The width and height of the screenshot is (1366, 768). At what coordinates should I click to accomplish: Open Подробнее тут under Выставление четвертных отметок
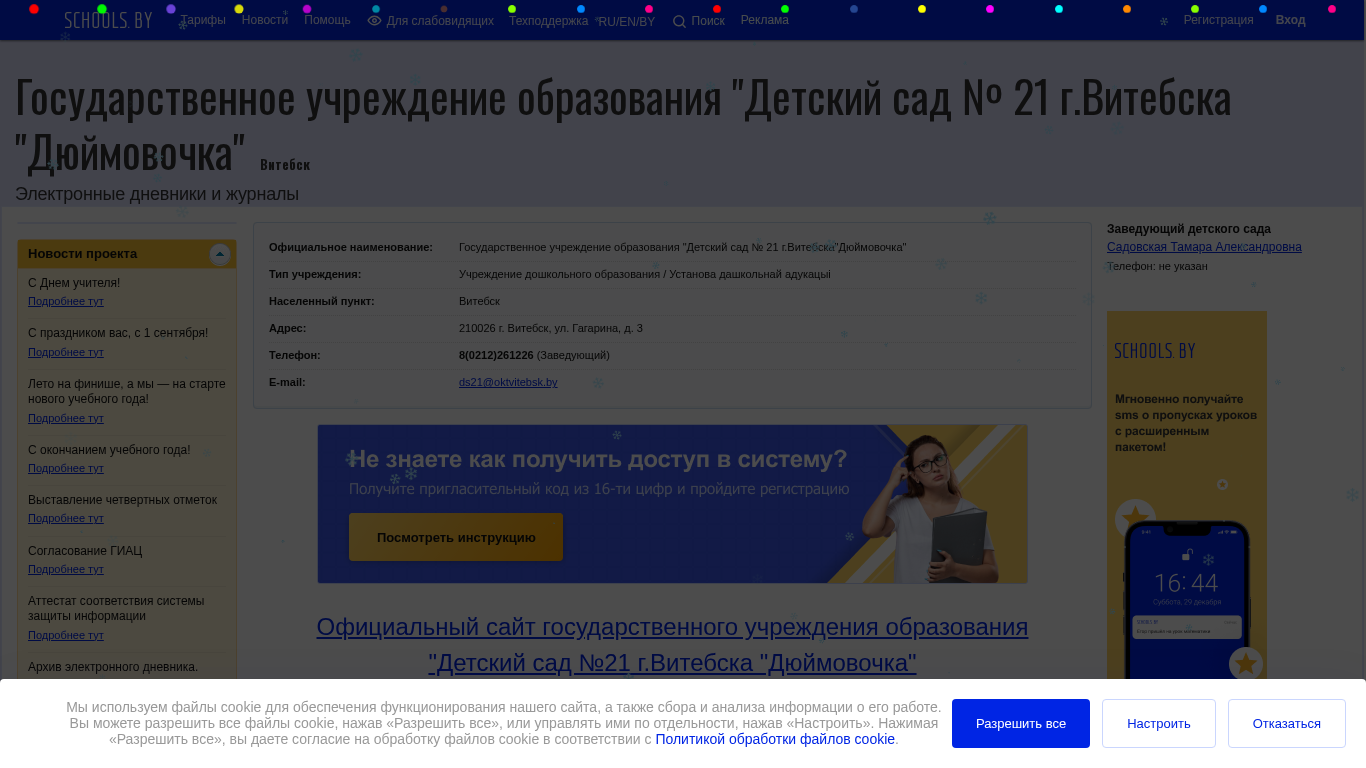coord(66,518)
